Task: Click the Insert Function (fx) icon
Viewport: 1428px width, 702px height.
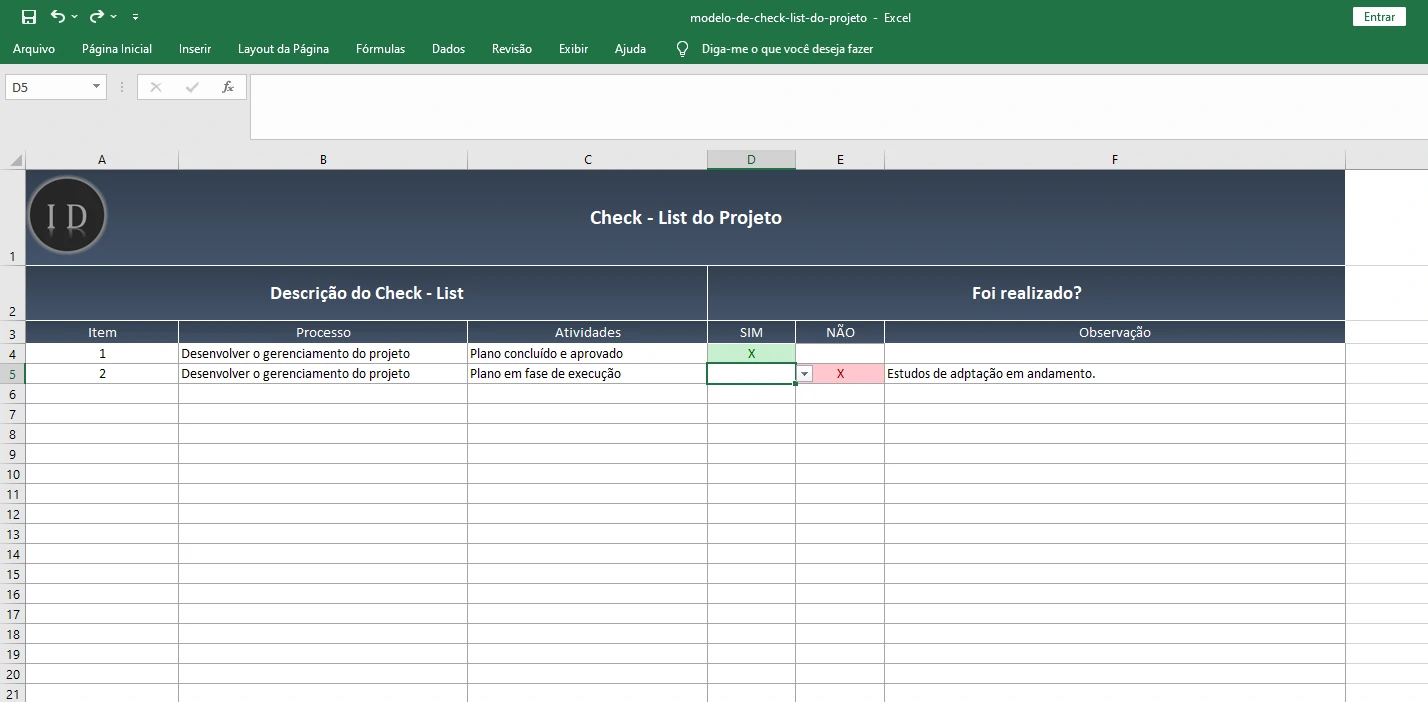Action: 228,87
